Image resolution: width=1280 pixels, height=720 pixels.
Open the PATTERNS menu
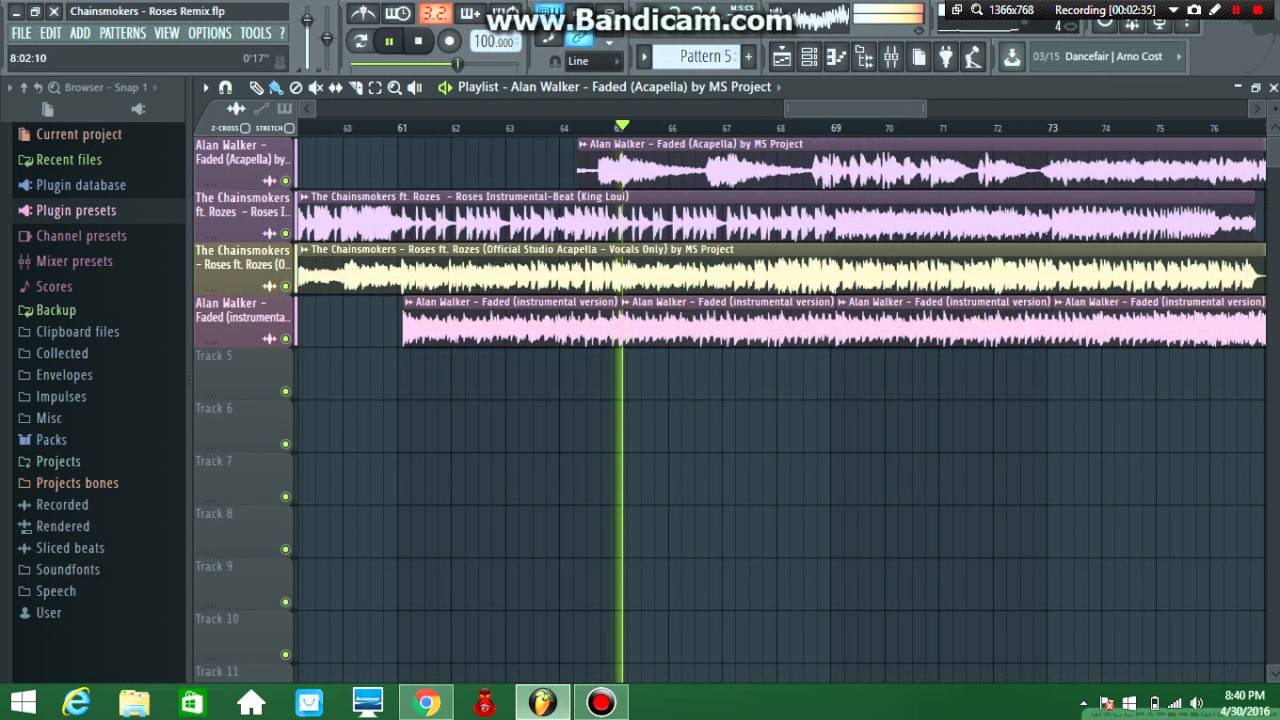(x=123, y=33)
